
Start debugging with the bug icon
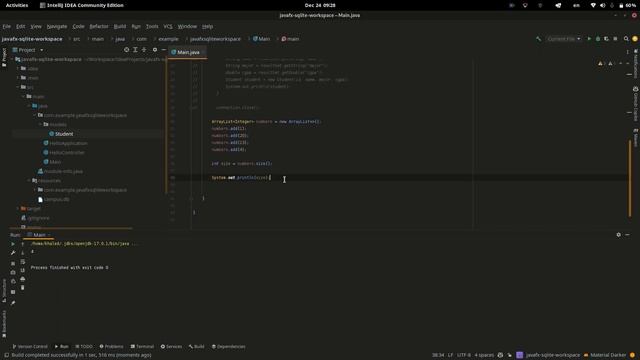point(598,39)
